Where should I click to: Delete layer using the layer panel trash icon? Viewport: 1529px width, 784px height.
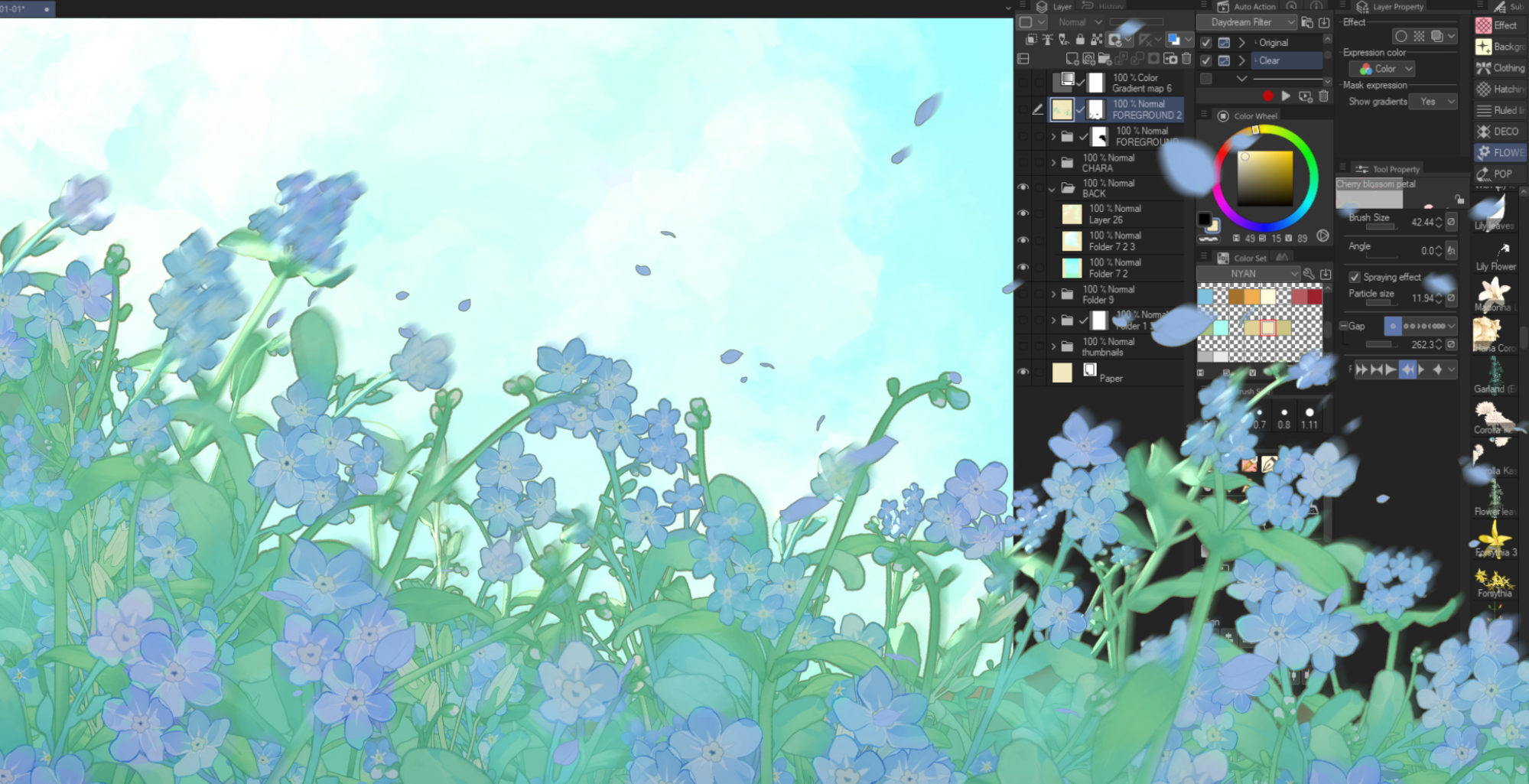click(1186, 59)
